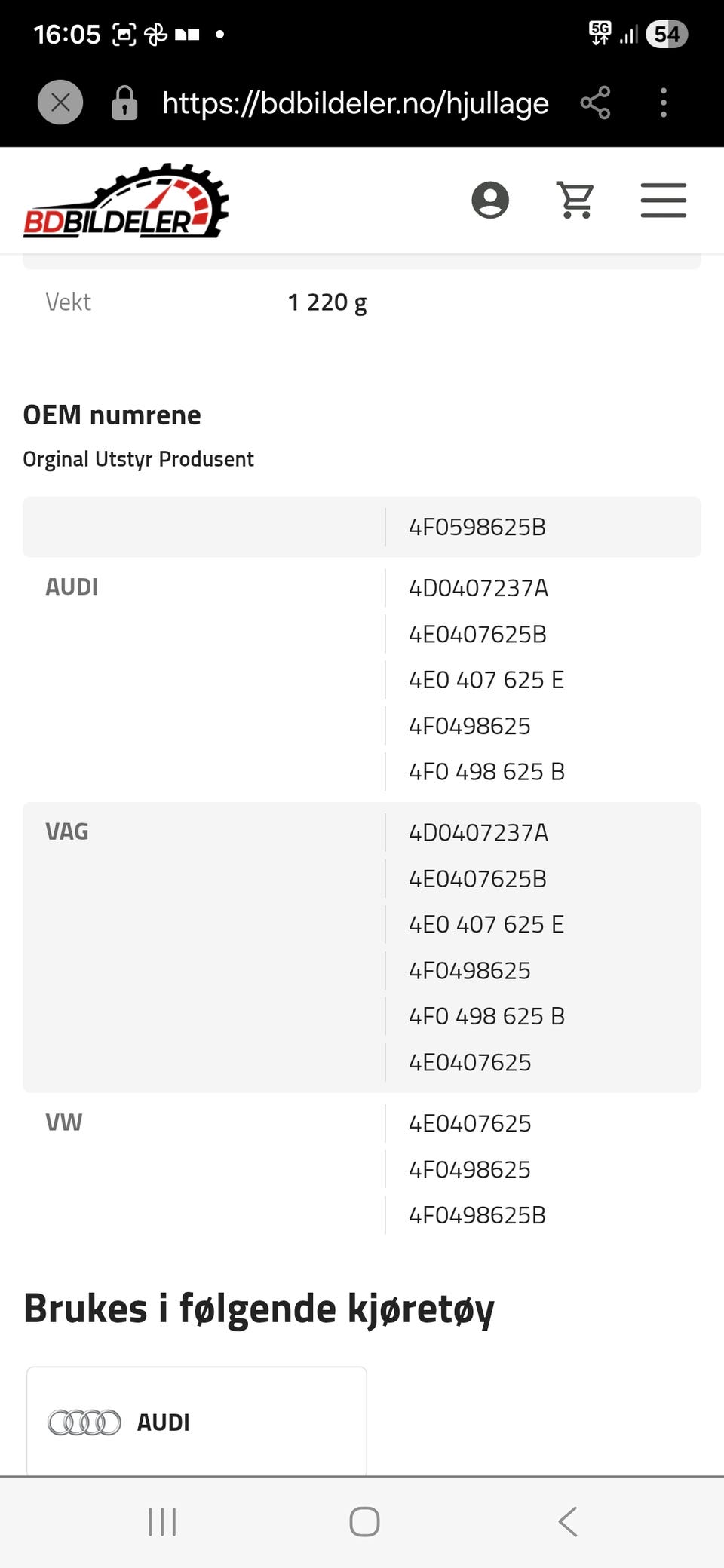
Task: Tap the site security lock icon
Action: tap(124, 103)
